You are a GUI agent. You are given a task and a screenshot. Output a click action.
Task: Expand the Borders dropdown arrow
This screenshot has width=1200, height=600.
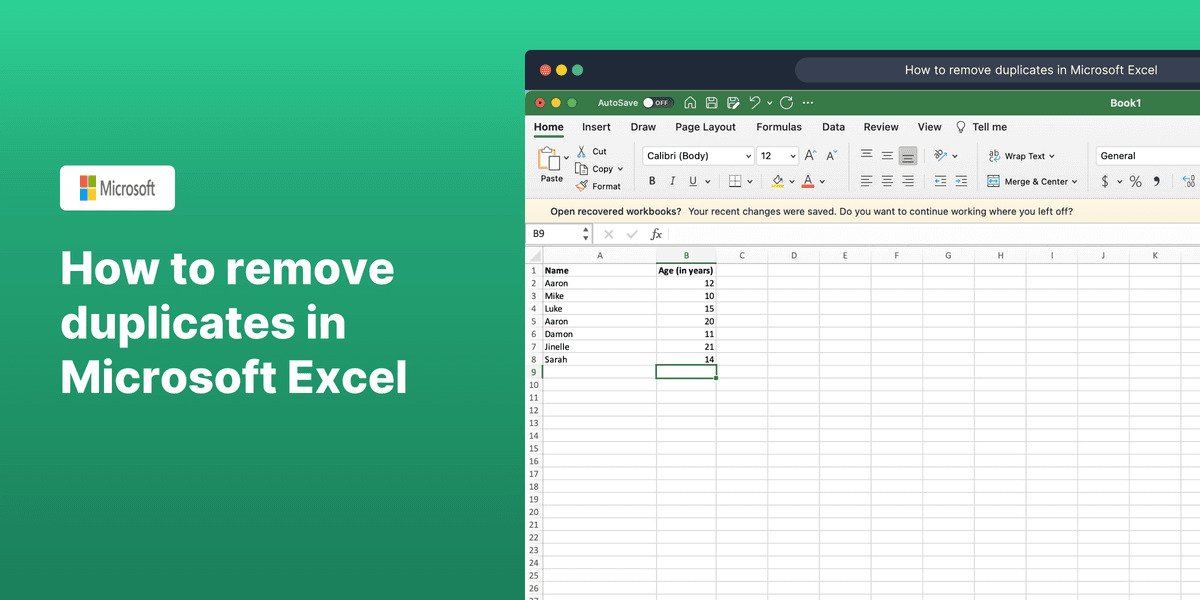click(x=748, y=181)
